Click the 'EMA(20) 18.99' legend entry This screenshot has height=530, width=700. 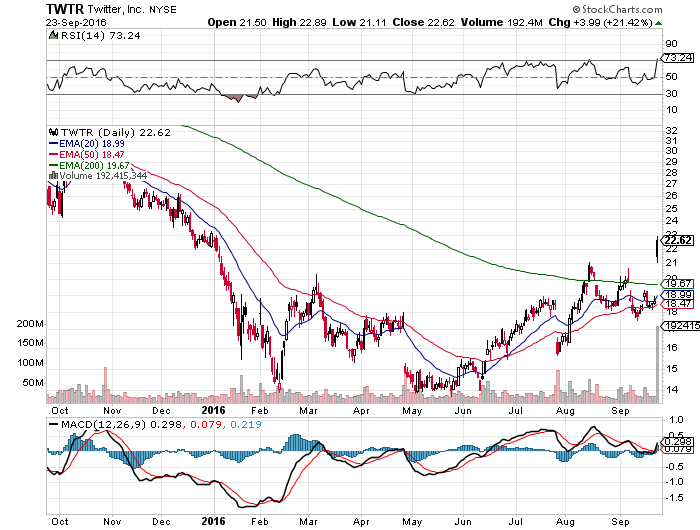(92, 144)
